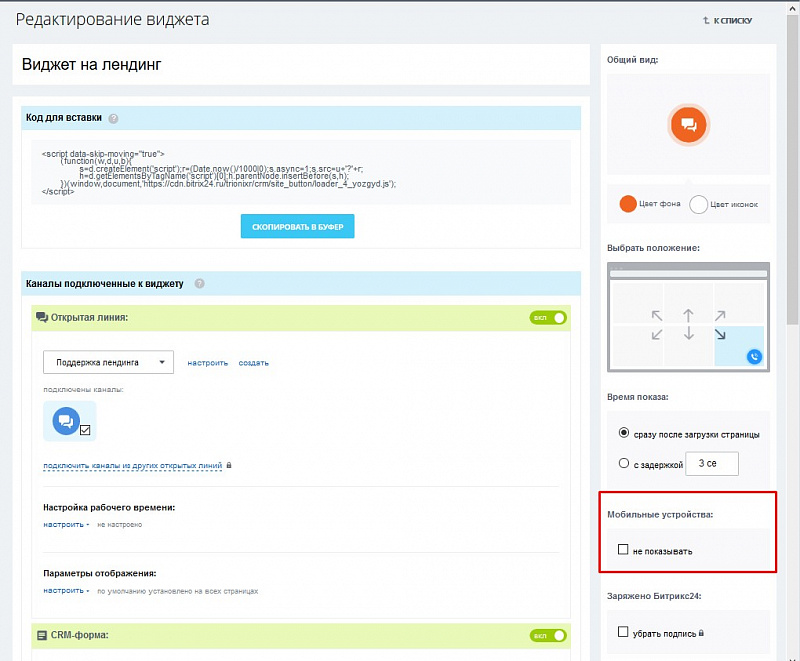Toggle the connected chat channel checkbox
Screen dimensions: 800x661
point(85,430)
